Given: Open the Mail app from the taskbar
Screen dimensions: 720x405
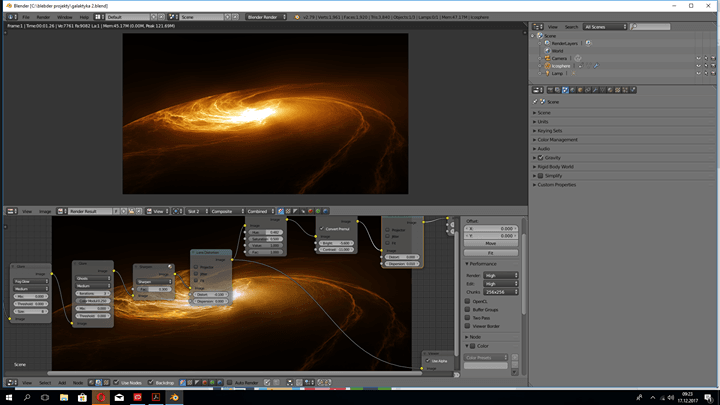Looking at the screenshot, I should click(x=119, y=397).
